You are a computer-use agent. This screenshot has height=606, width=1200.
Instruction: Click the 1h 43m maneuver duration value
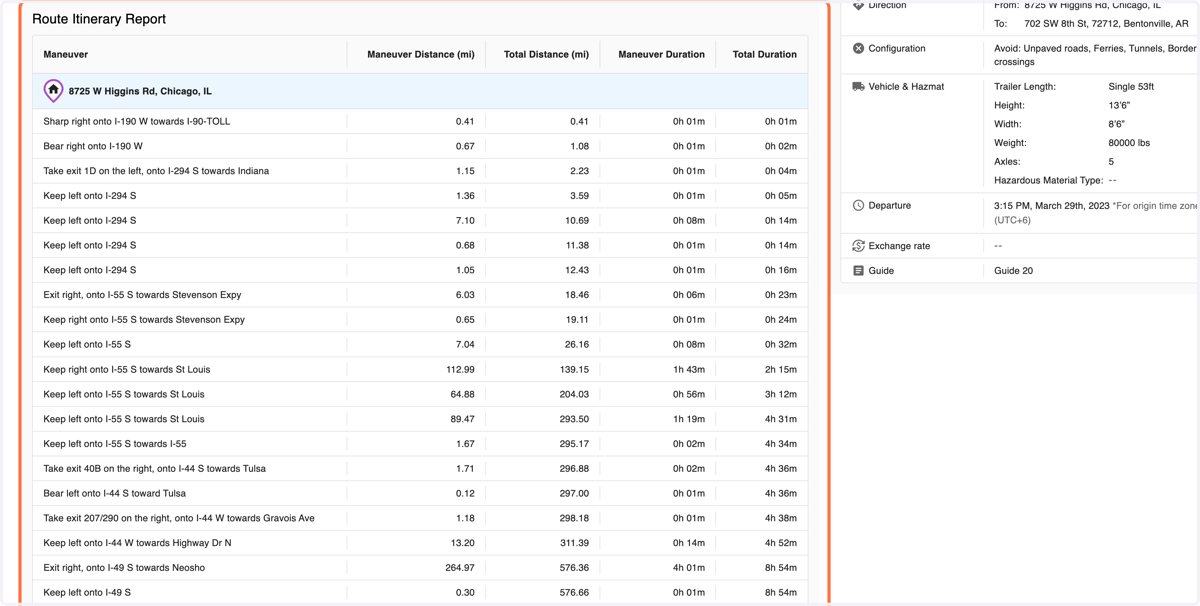click(x=689, y=369)
